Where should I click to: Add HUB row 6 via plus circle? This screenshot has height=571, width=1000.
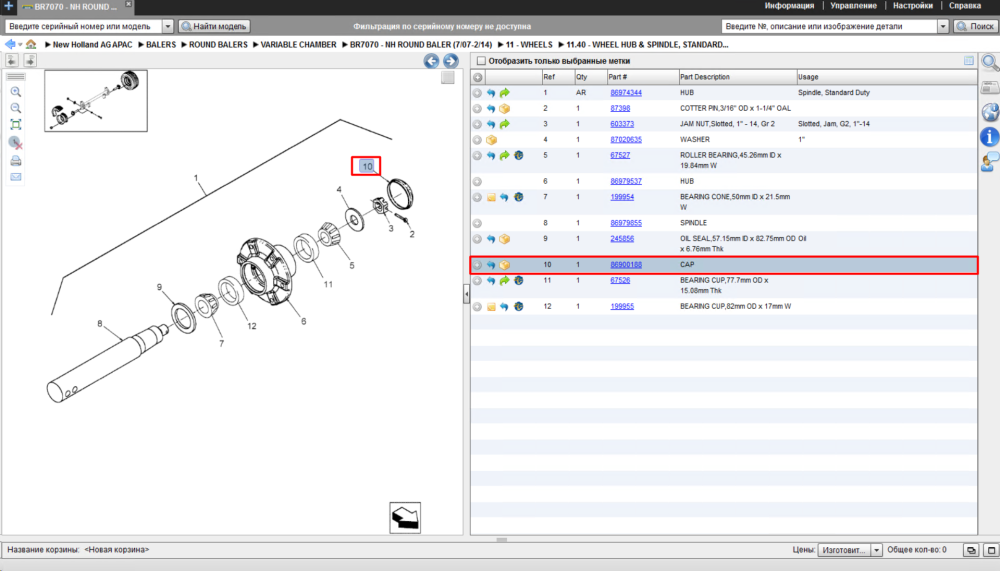(477, 182)
